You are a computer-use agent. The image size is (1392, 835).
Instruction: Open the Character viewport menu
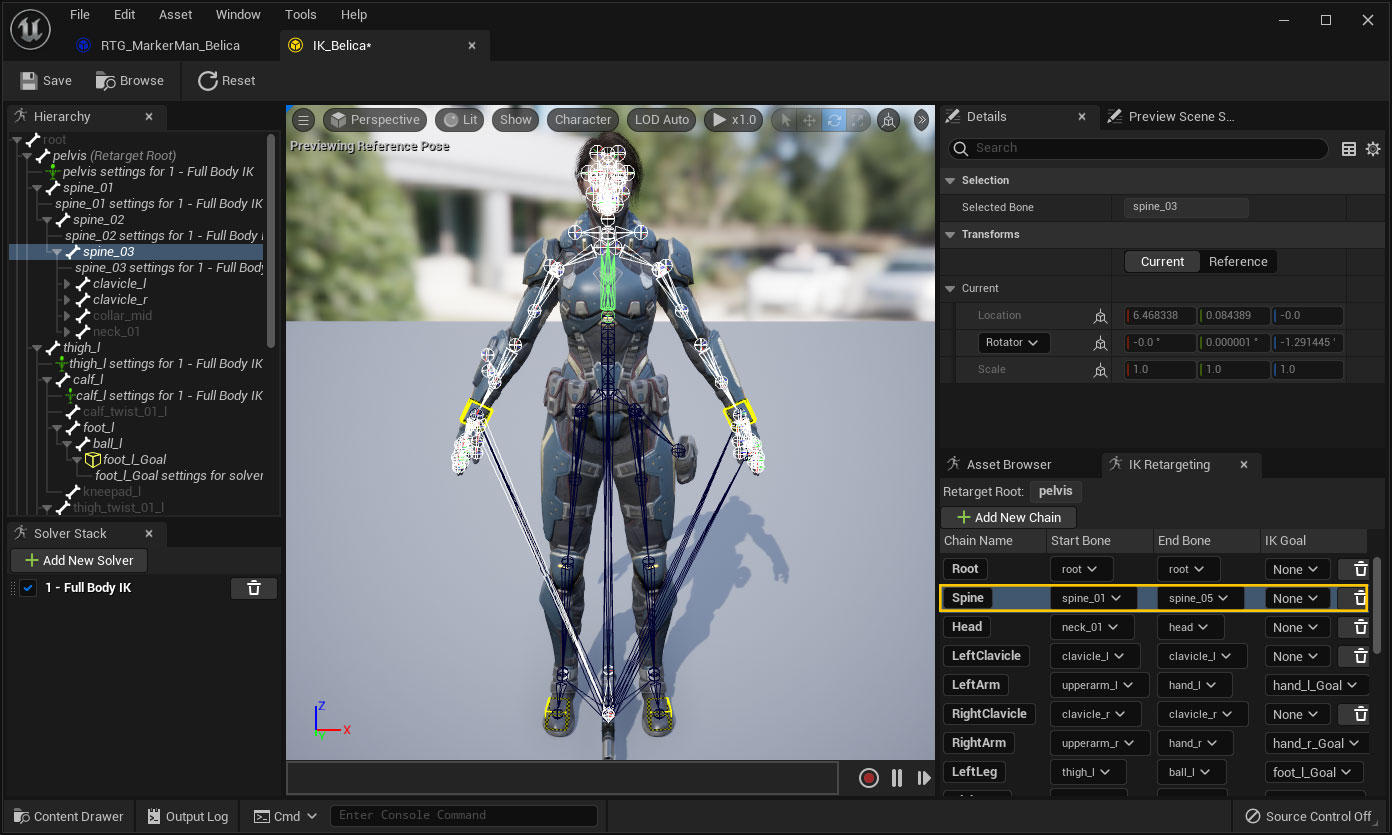point(583,120)
